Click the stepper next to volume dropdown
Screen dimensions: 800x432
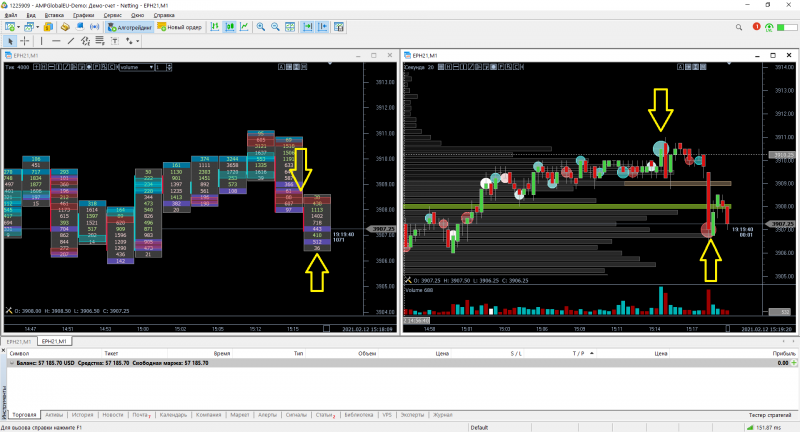(169, 67)
